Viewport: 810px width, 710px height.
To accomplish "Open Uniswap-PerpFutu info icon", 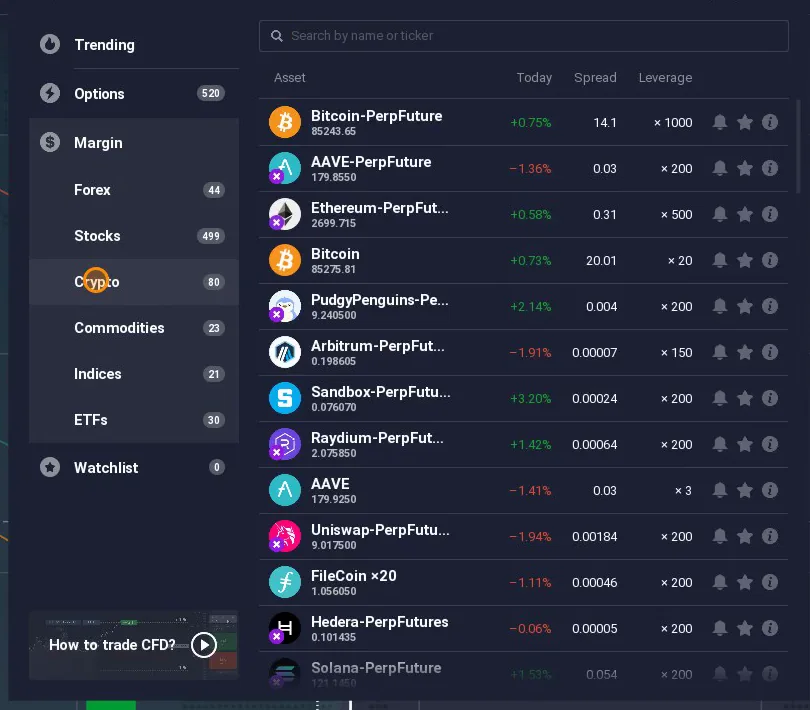I will coord(770,536).
